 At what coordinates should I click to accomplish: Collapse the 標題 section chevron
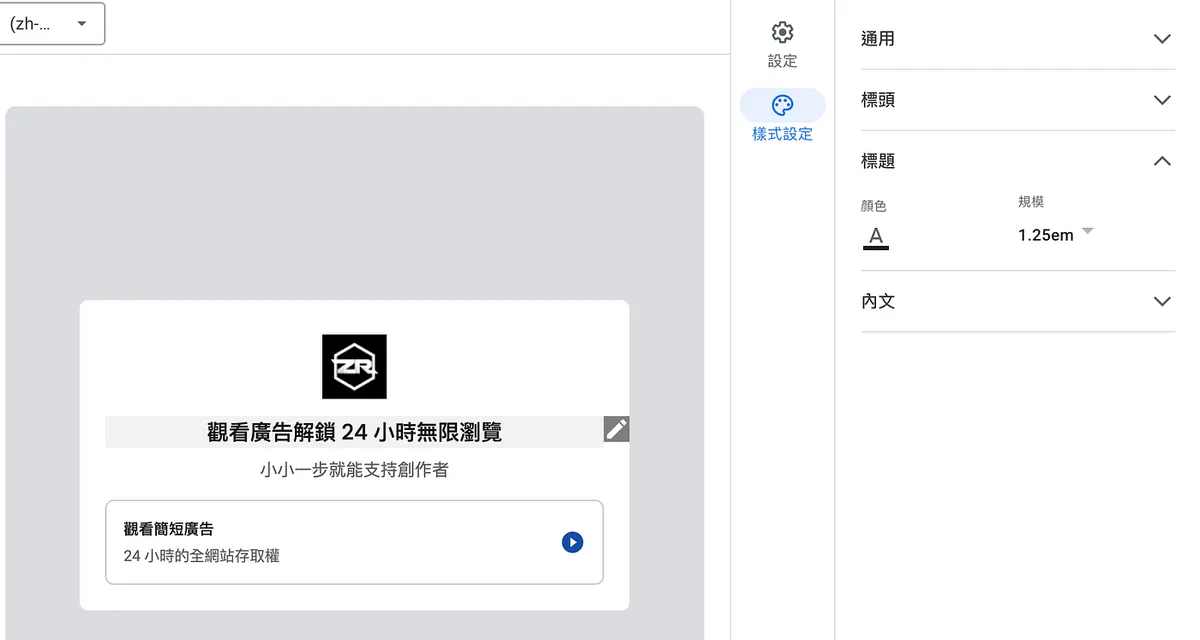(x=1161, y=161)
